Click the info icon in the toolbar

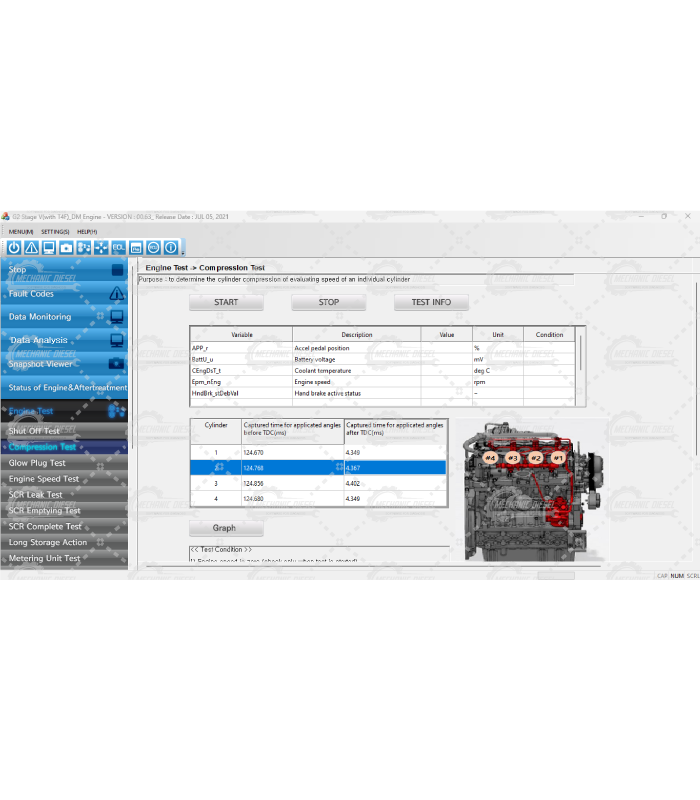click(171, 247)
